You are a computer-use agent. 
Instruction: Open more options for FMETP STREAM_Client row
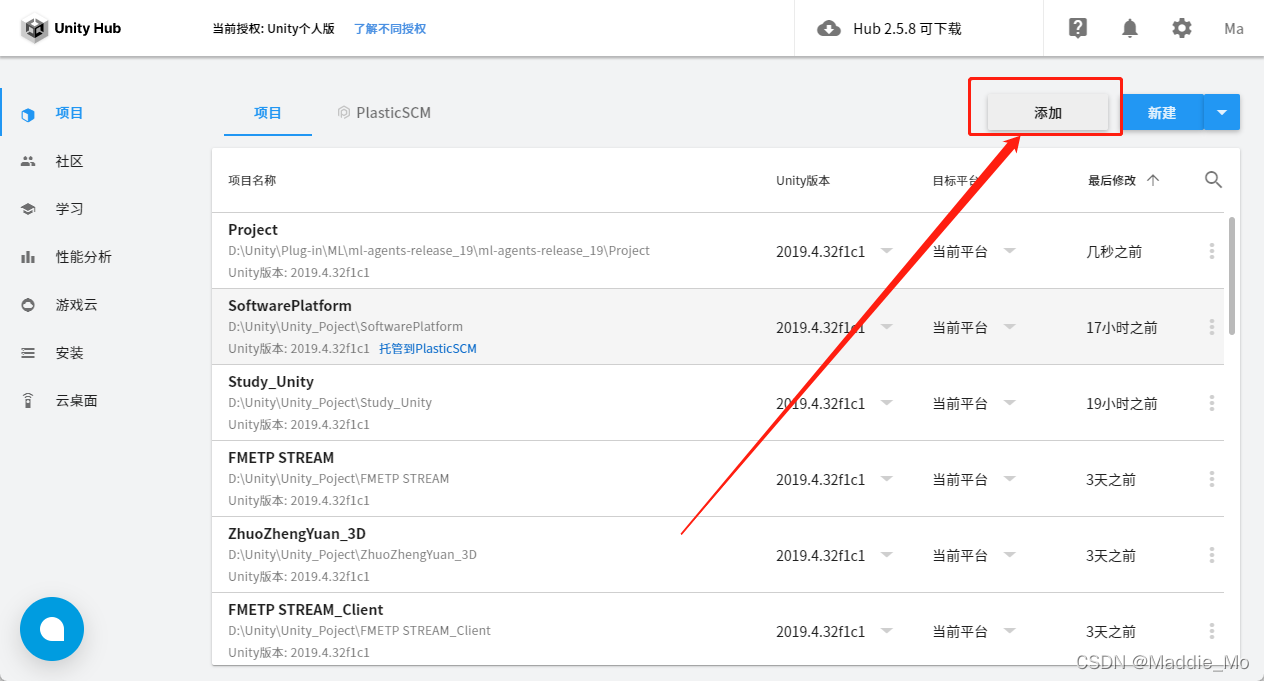click(1212, 631)
